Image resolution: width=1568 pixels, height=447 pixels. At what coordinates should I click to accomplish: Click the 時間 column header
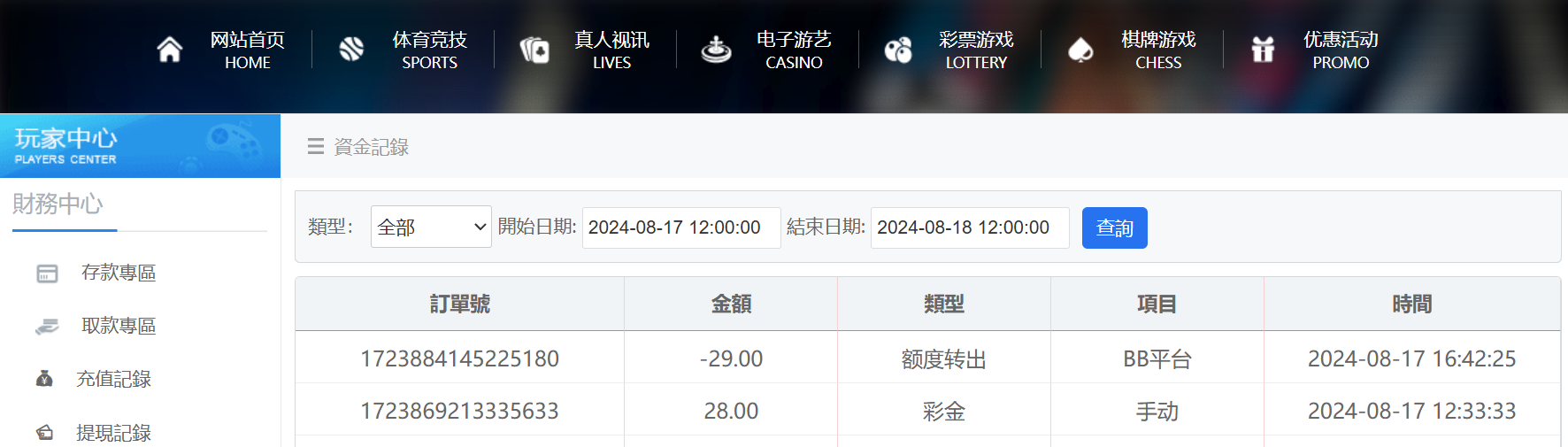1411,304
